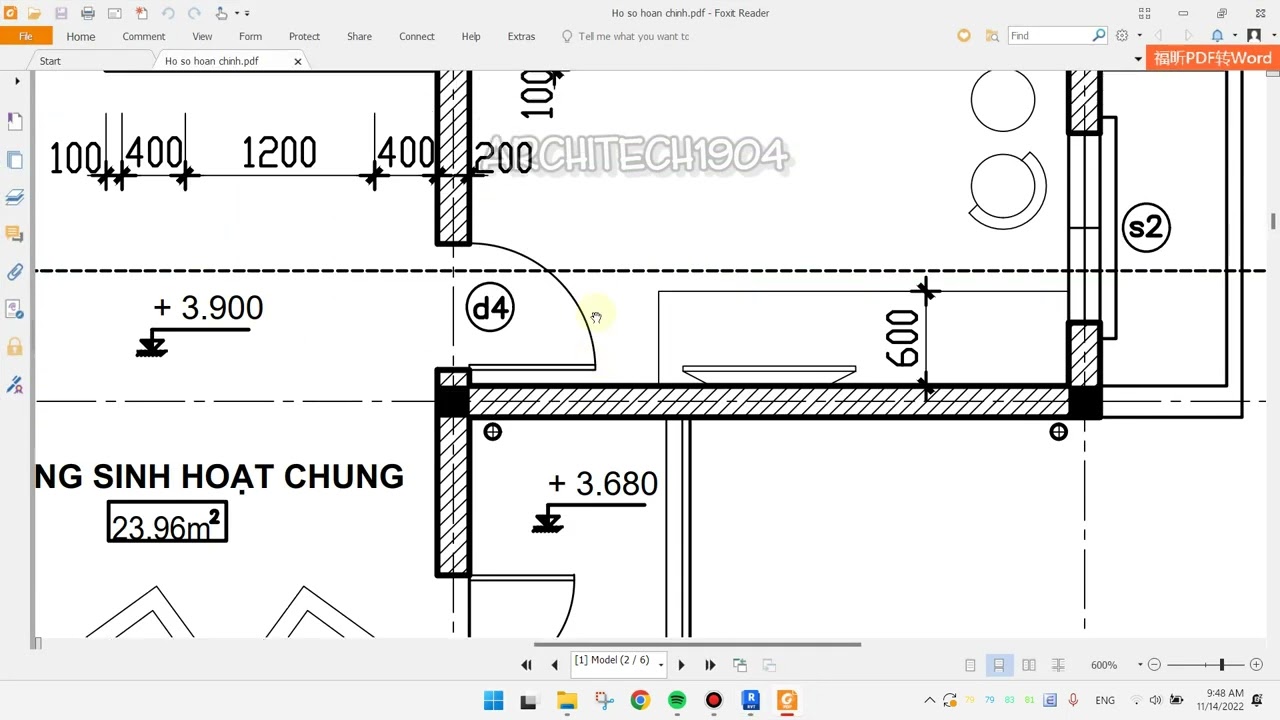The image size is (1280, 720).
Task: Click the Save icon in quick access toolbar
Action: point(61,13)
